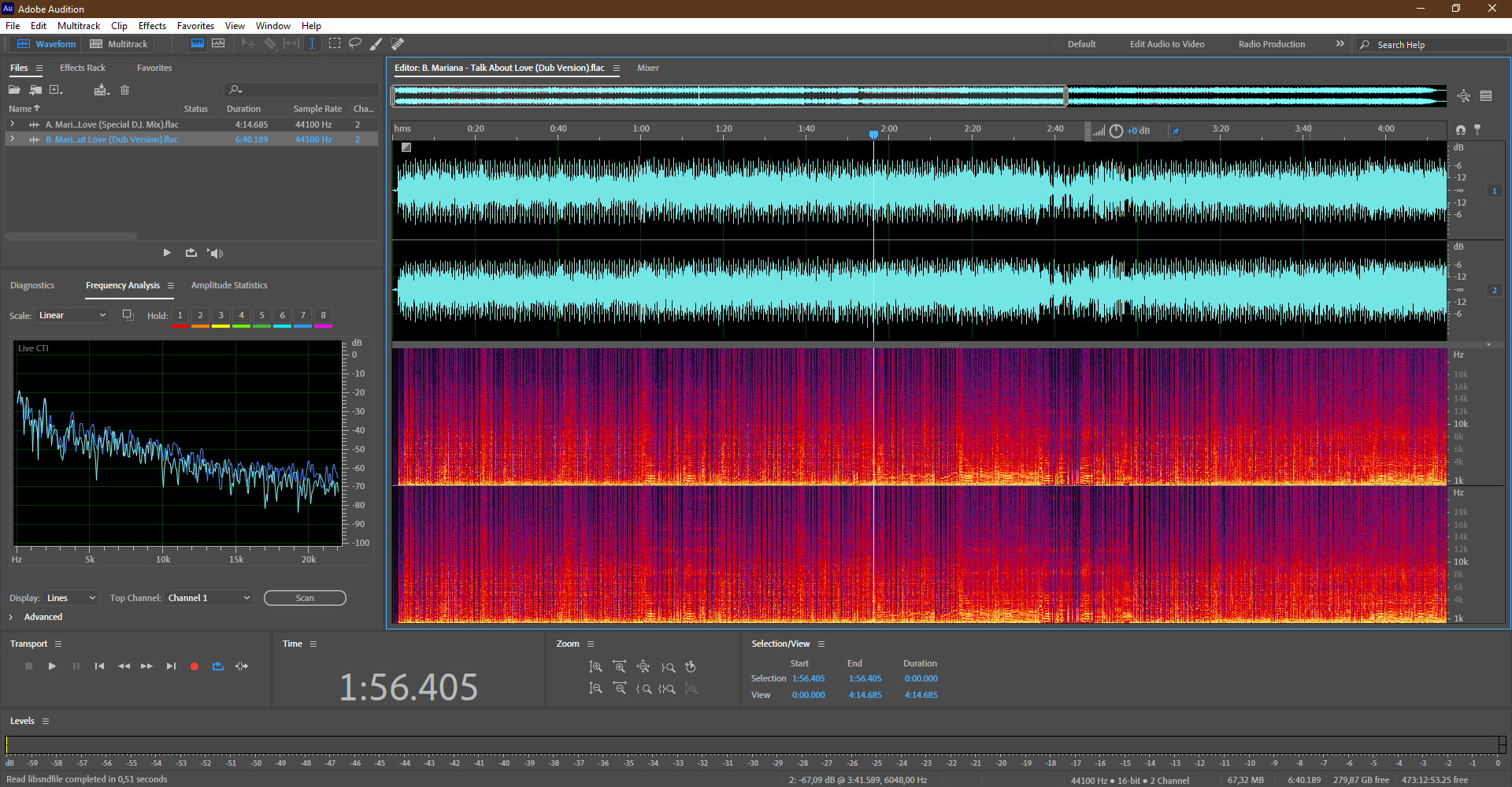Click Loop Playback icon in Files panel
This screenshot has height=787, width=1512.
pyautogui.click(x=191, y=253)
